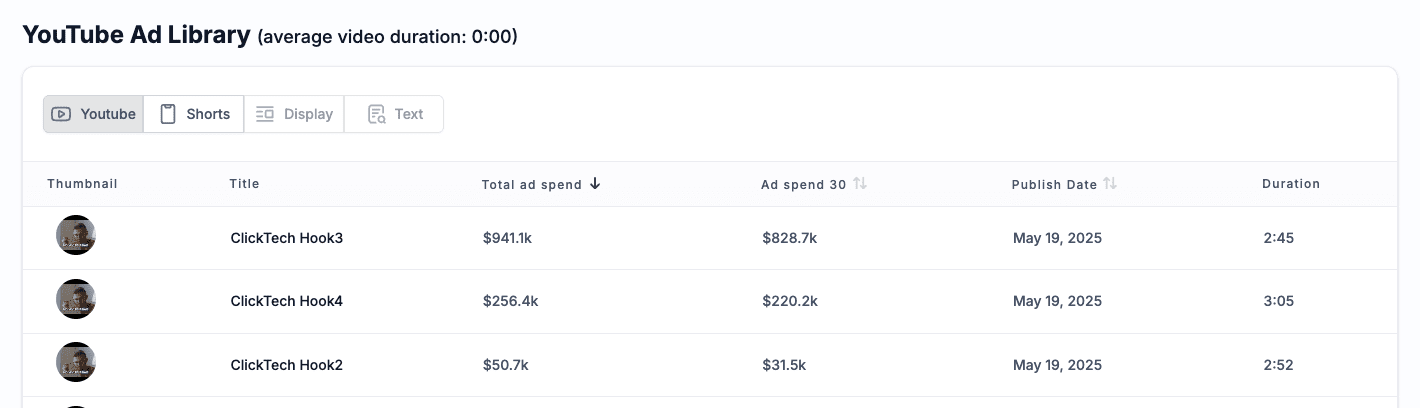Click the ClickTech Hook4 title

(287, 301)
